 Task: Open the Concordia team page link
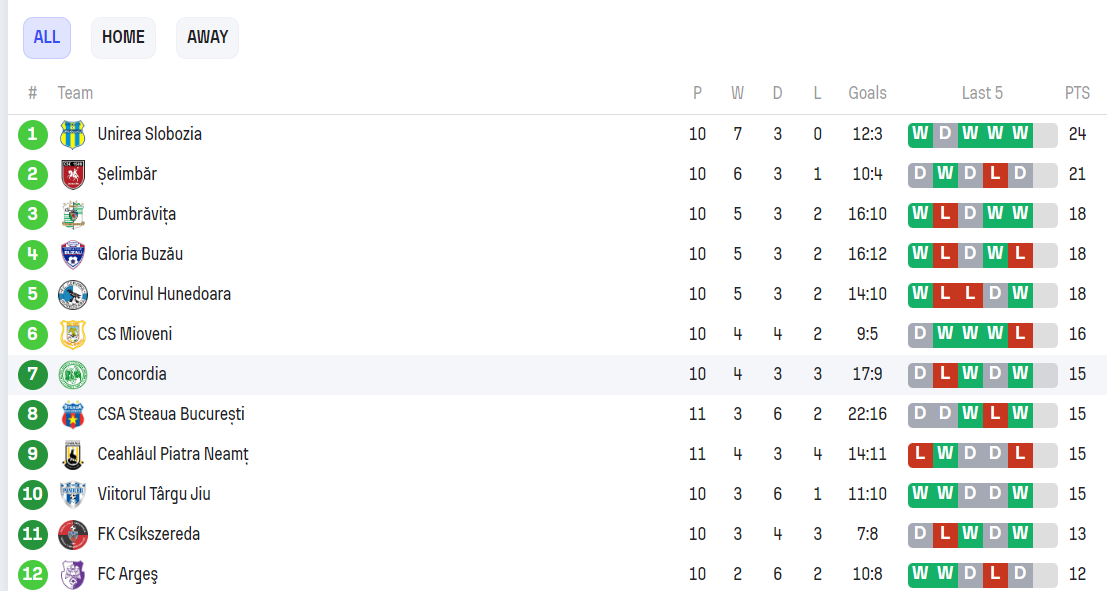tap(132, 374)
